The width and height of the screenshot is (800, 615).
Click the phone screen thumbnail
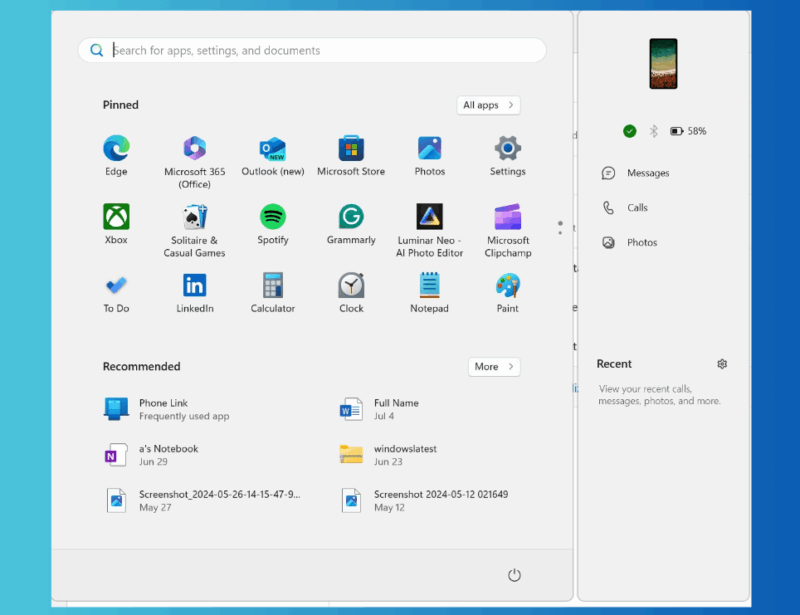(663, 62)
